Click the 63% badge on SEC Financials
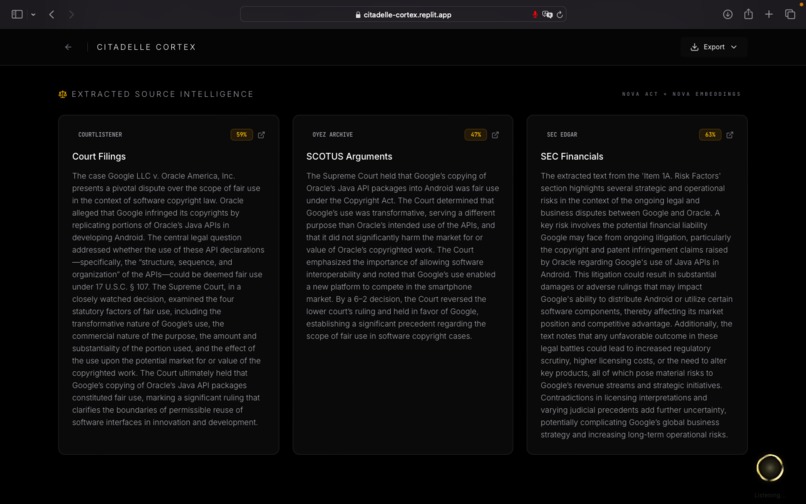The height and width of the screenshot is (504, 806). pyautogui.click(x=710, y=135)
